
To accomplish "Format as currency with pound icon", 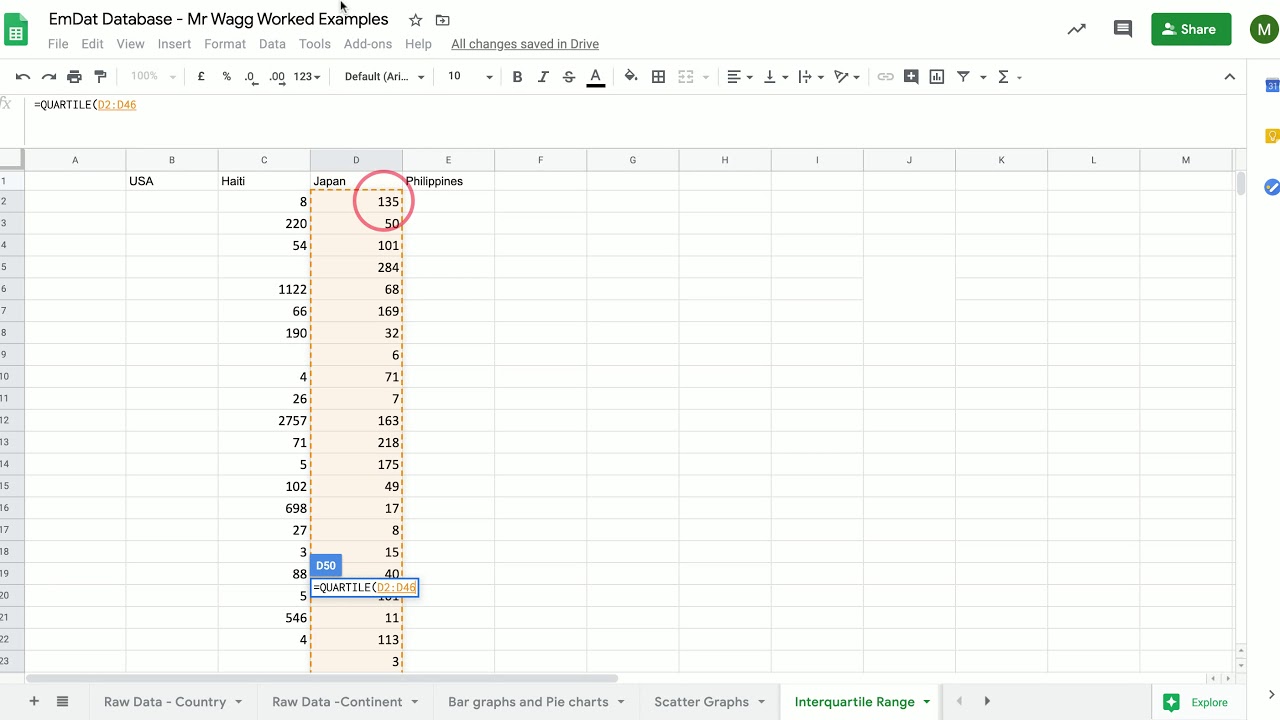I will [x=201, y=77].
